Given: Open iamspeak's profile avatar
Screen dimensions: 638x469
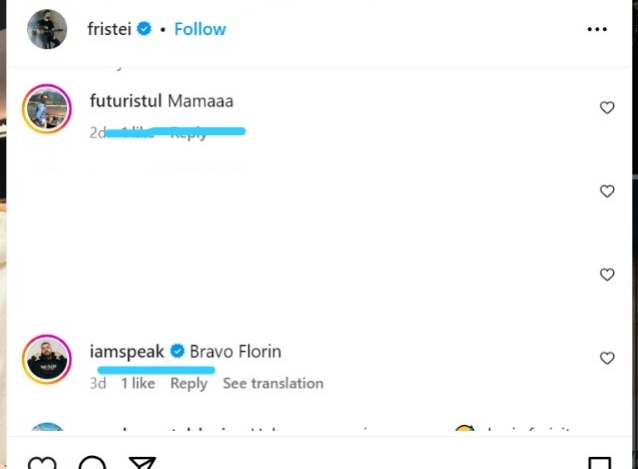Looking at the screenshot, I should coord(47,359).
